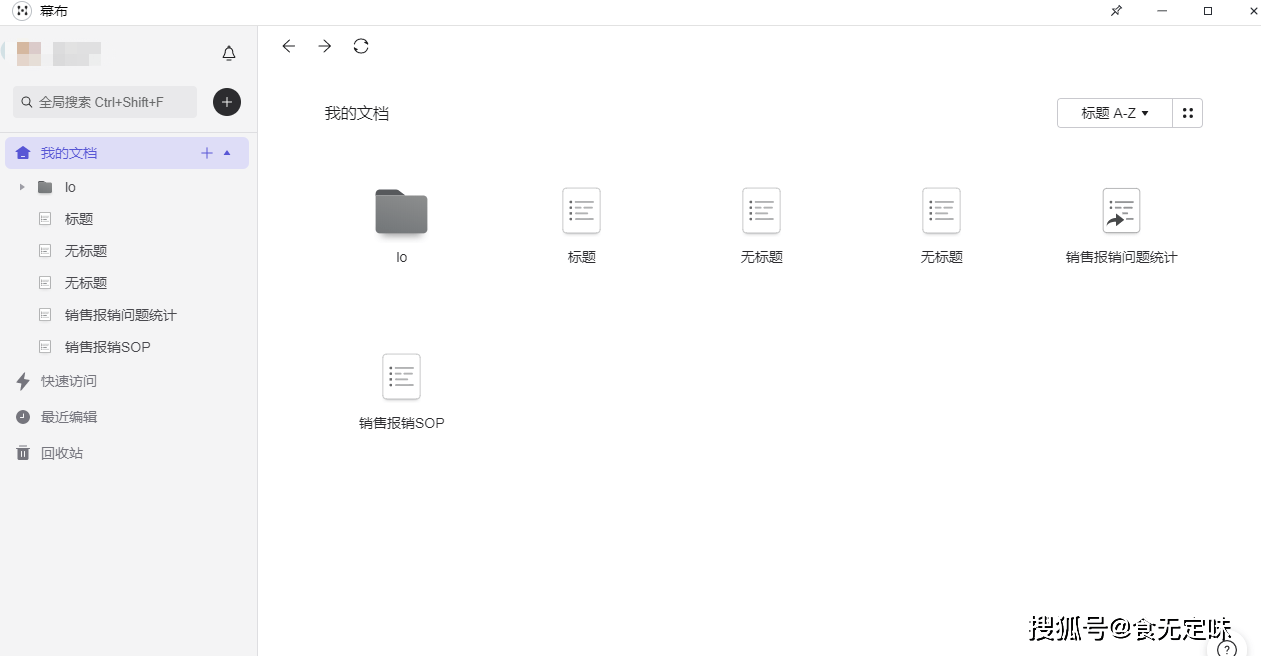
Task: Click the clock icon of 最近编辑
Action: (23, 417)
